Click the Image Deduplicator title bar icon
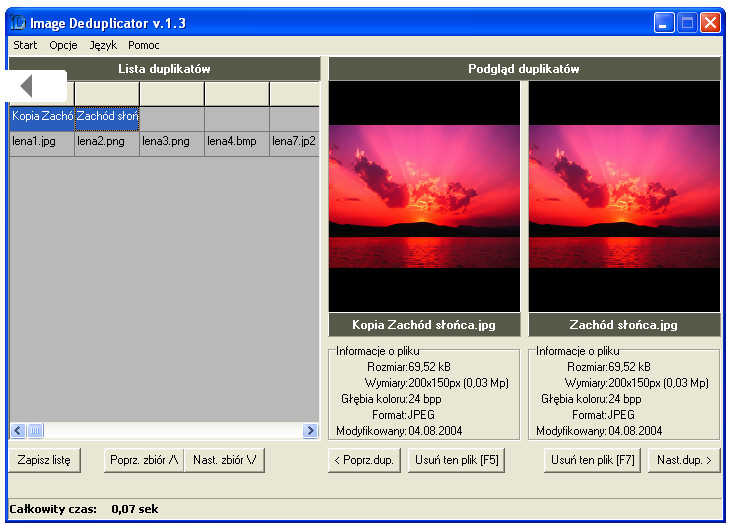Screen dimensions: 731x527 click(x=17, y=22)
